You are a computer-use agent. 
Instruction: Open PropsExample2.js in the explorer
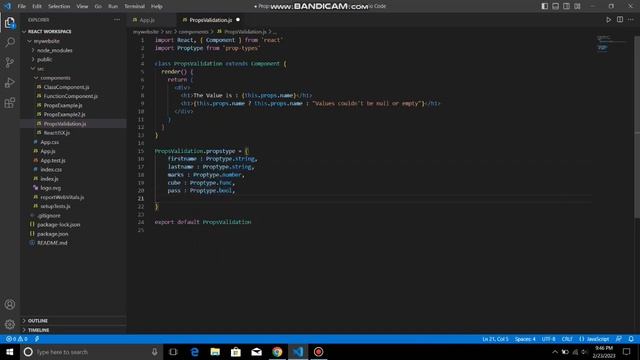point(64,115)
